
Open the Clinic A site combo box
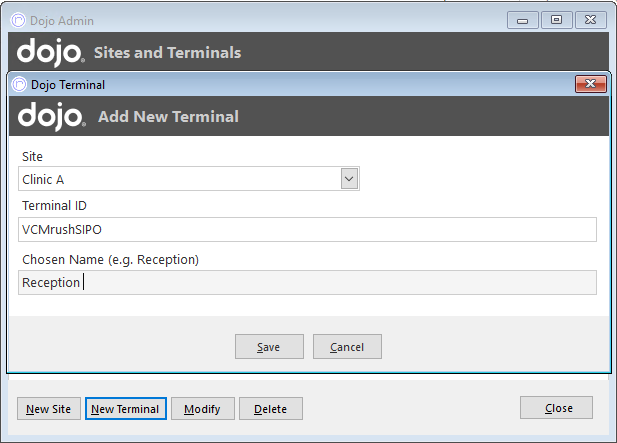tap(189, 179)
